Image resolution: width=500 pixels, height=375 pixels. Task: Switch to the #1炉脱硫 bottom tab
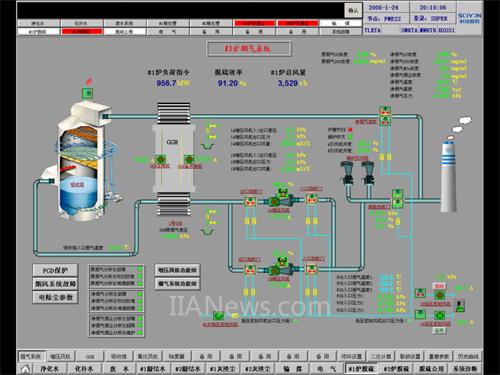click(361, 369)
